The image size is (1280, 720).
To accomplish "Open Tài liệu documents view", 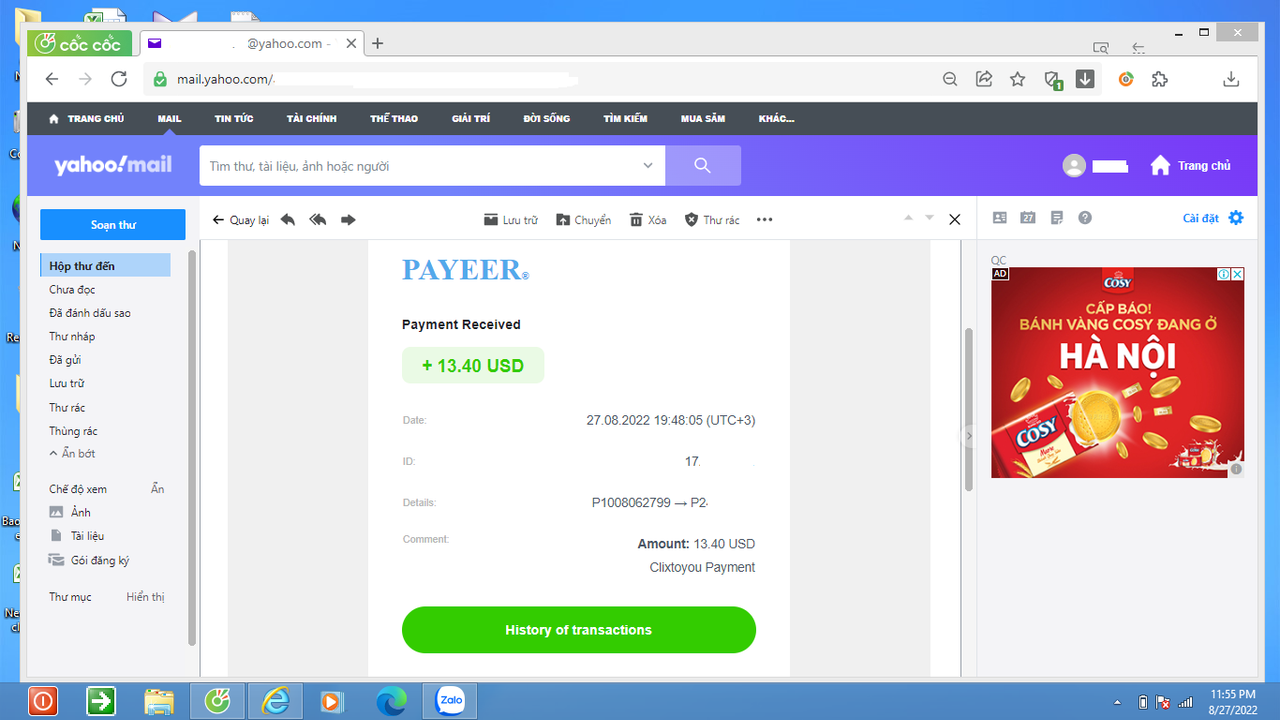I will [77, 536].
